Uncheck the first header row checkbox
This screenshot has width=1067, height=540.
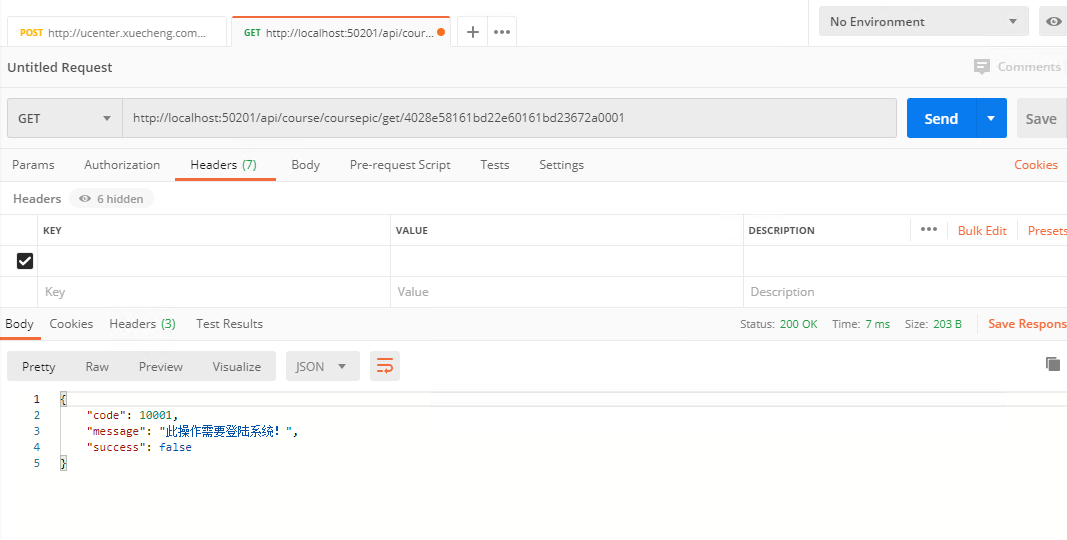pos(24,260)
